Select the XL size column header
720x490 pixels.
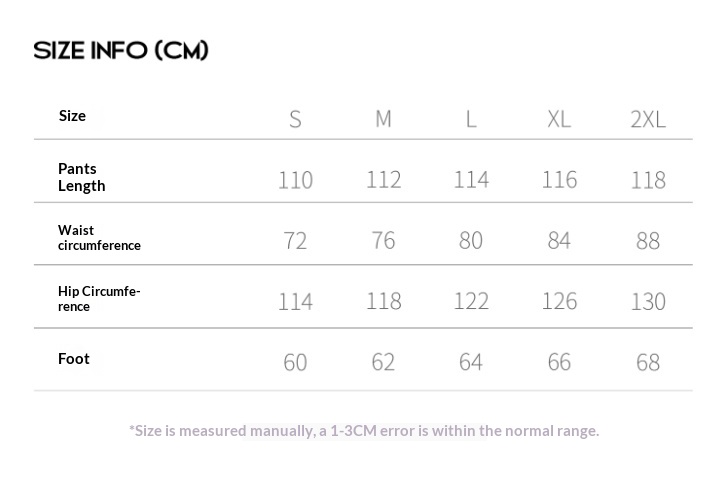tap(559, 119)
